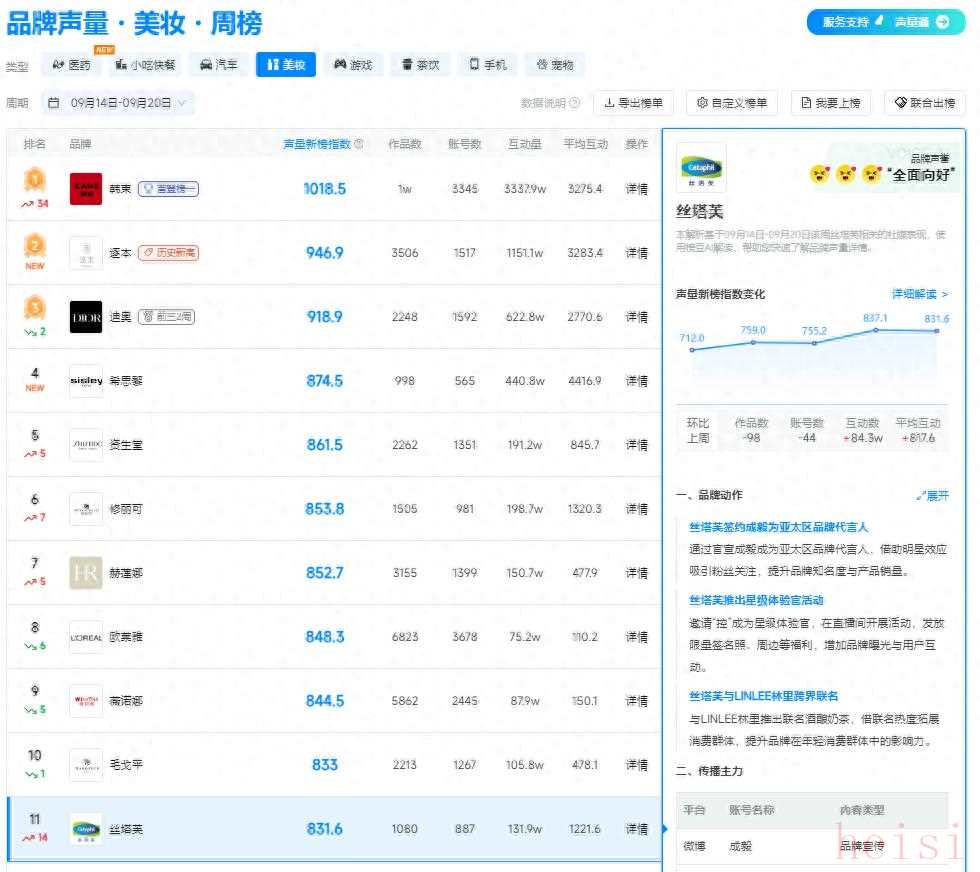This screenshot has height=872, width=980.
Task: Click the Sisley brand logo in row 4
Action: pyautogui.click(x=86, y=381)
